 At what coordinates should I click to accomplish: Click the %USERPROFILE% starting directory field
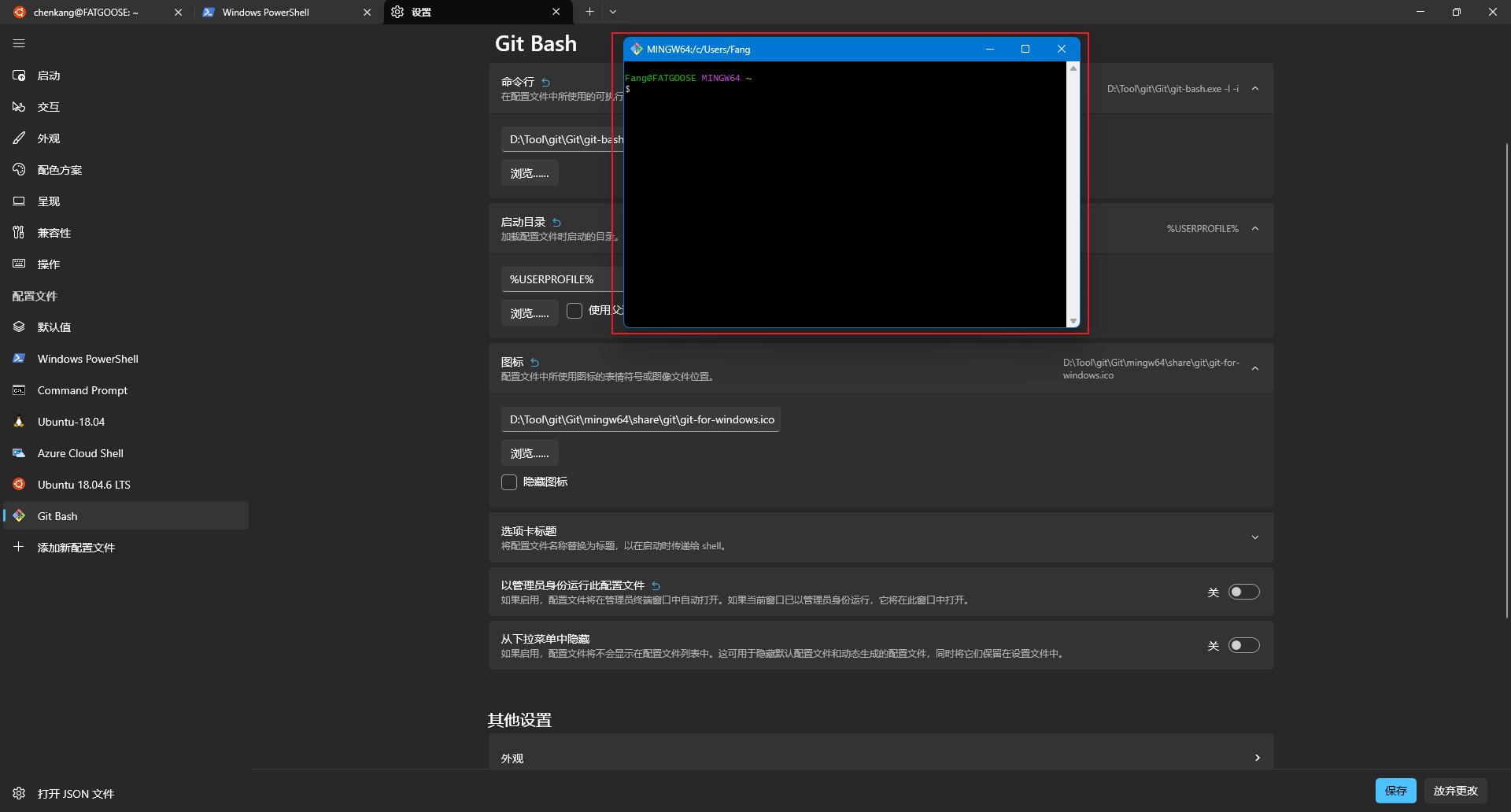pyautogui.click(x=563, y=279)
